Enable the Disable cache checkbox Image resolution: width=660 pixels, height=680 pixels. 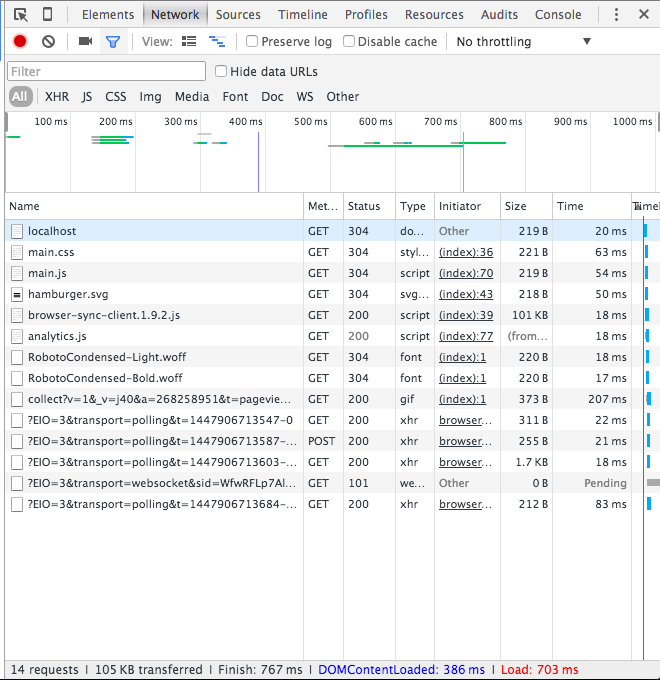[349, 41]
